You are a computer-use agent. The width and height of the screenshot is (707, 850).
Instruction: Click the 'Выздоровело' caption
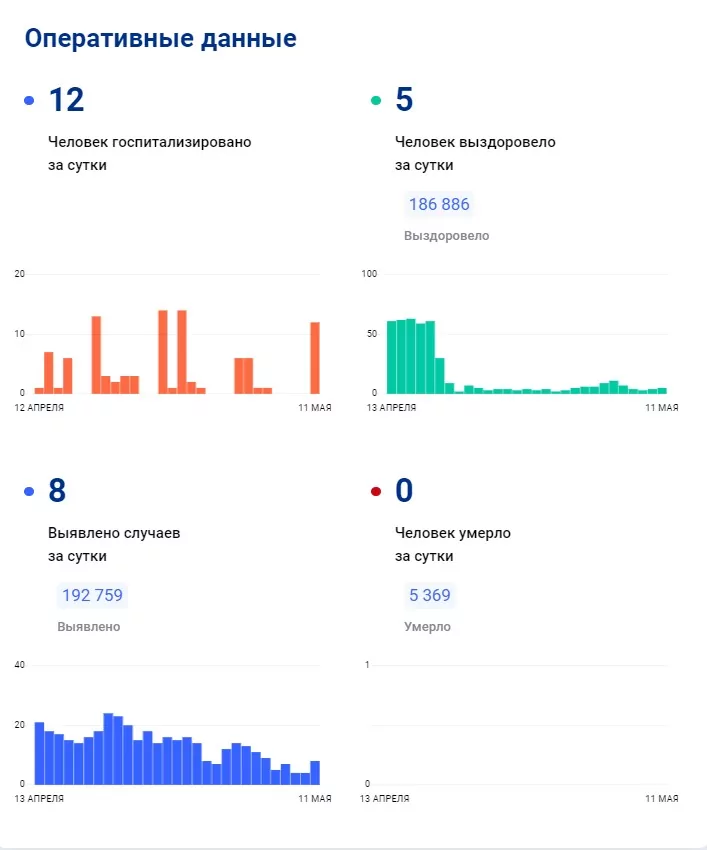point(446,236)
